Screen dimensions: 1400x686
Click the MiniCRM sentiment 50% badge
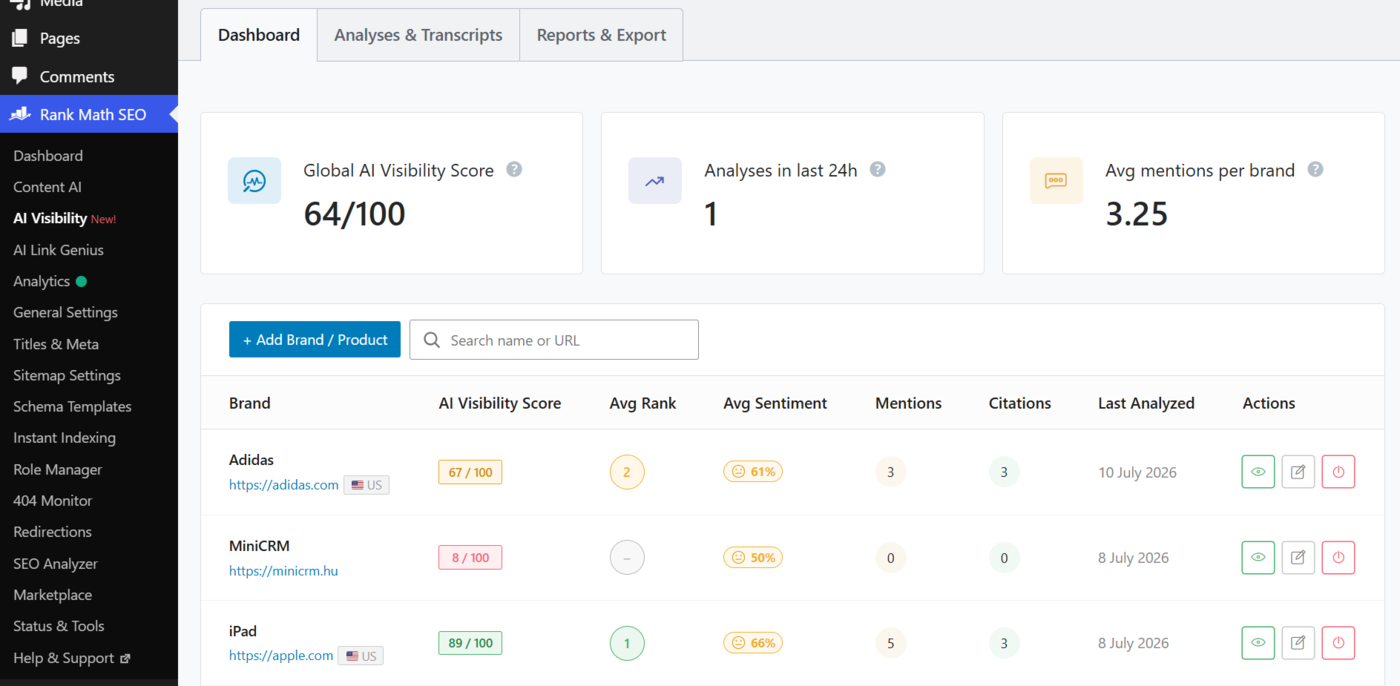coord(753,557)
